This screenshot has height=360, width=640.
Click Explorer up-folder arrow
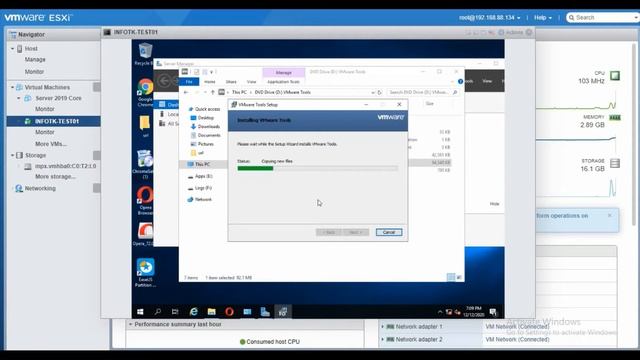[x=213, y=93]
